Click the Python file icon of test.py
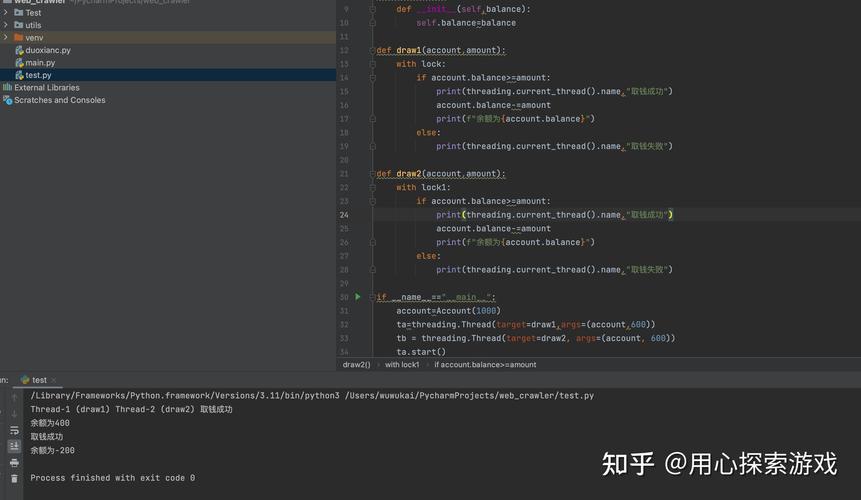 pyautogui.click(x=19, y=75)
